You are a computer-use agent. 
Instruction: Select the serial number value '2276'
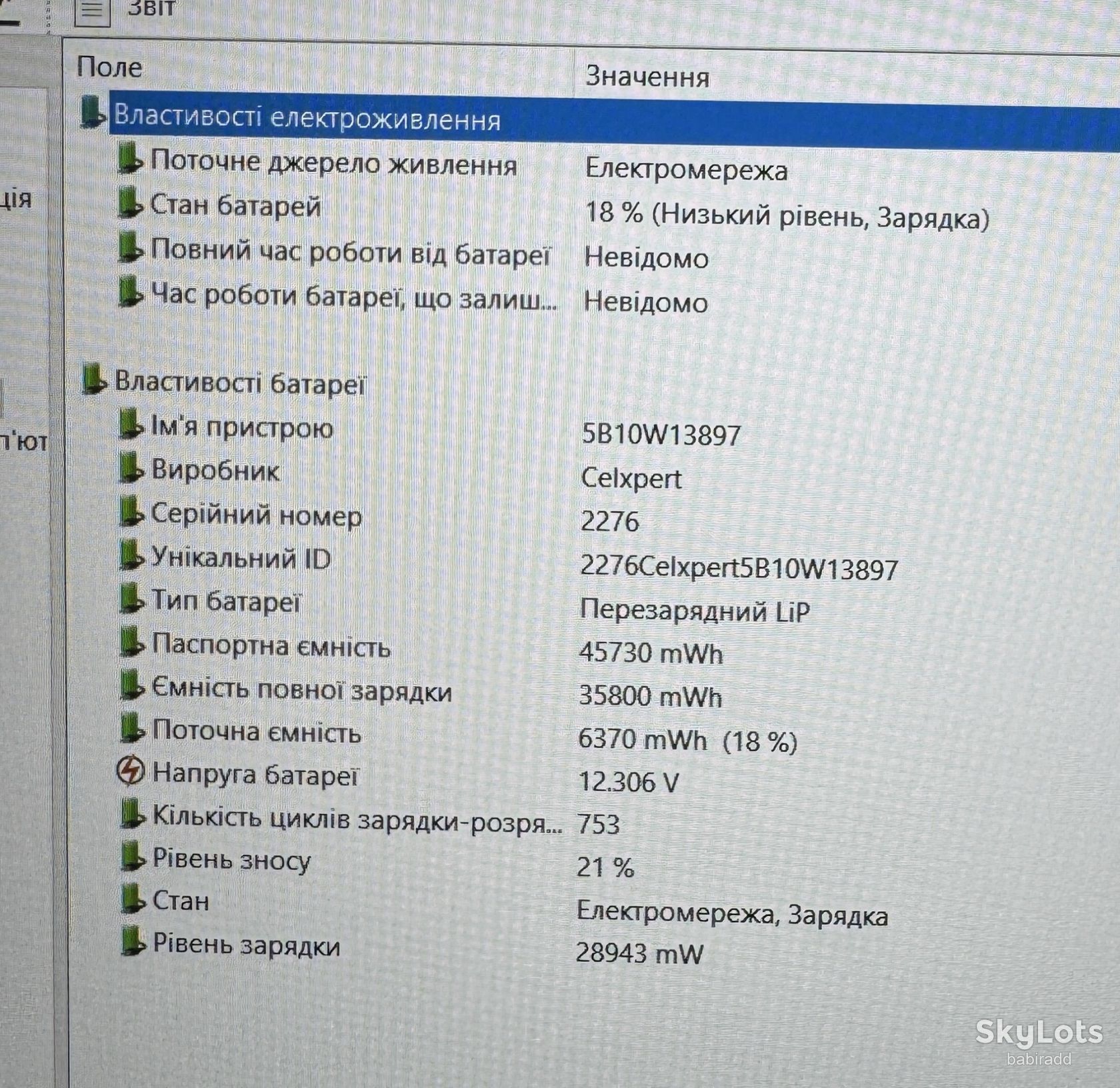click(x=609, y=521)
